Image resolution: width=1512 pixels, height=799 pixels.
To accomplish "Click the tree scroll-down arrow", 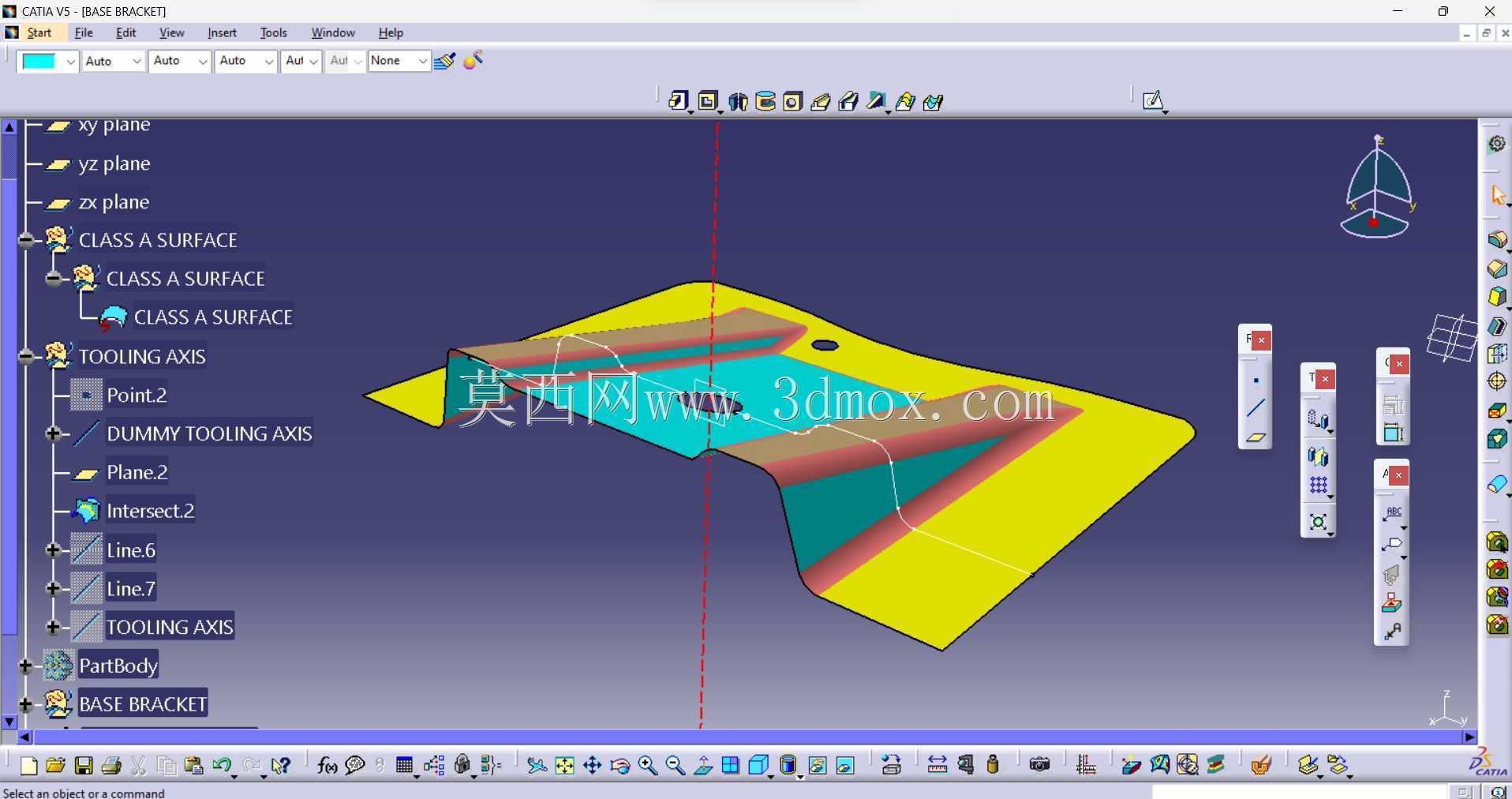I will tap(9, 722).
